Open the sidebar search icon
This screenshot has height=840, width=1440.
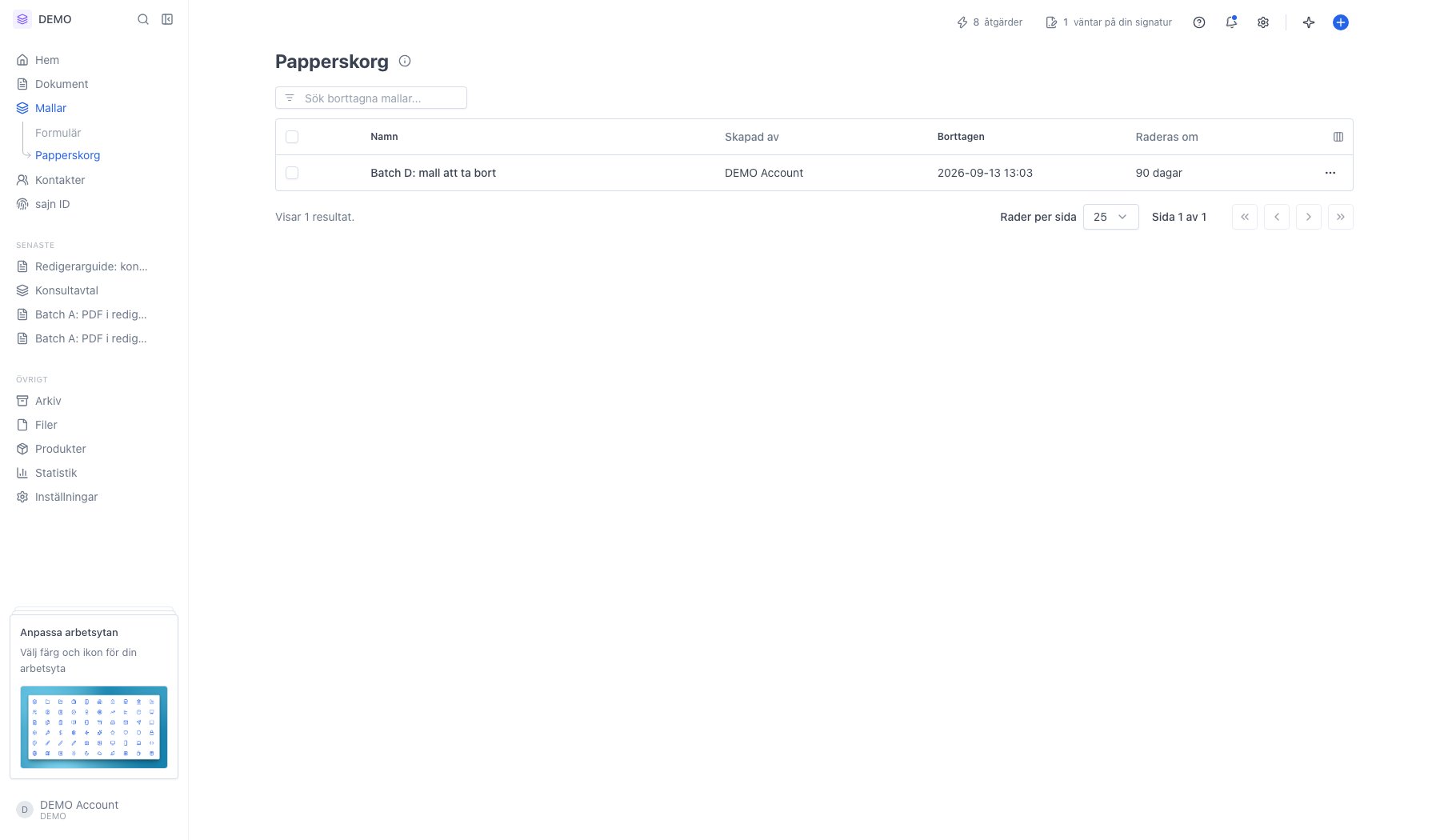[143, 19]
